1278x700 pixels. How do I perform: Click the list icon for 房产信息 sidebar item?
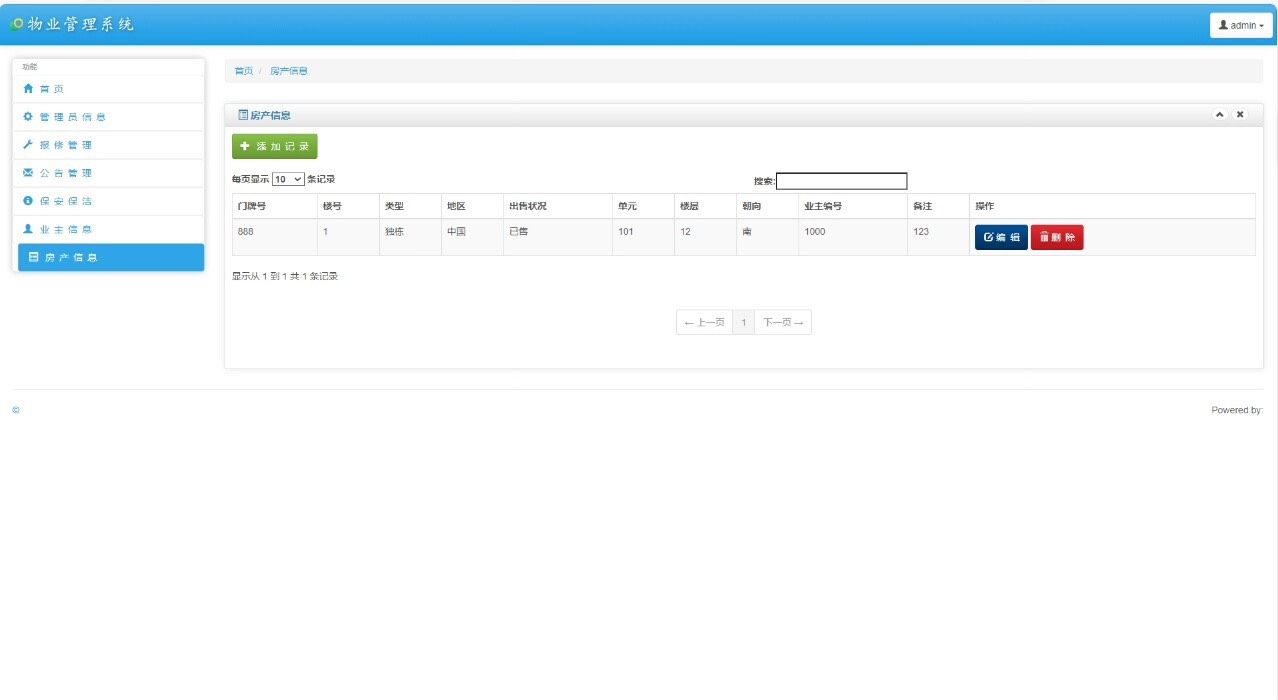point(34,258)
